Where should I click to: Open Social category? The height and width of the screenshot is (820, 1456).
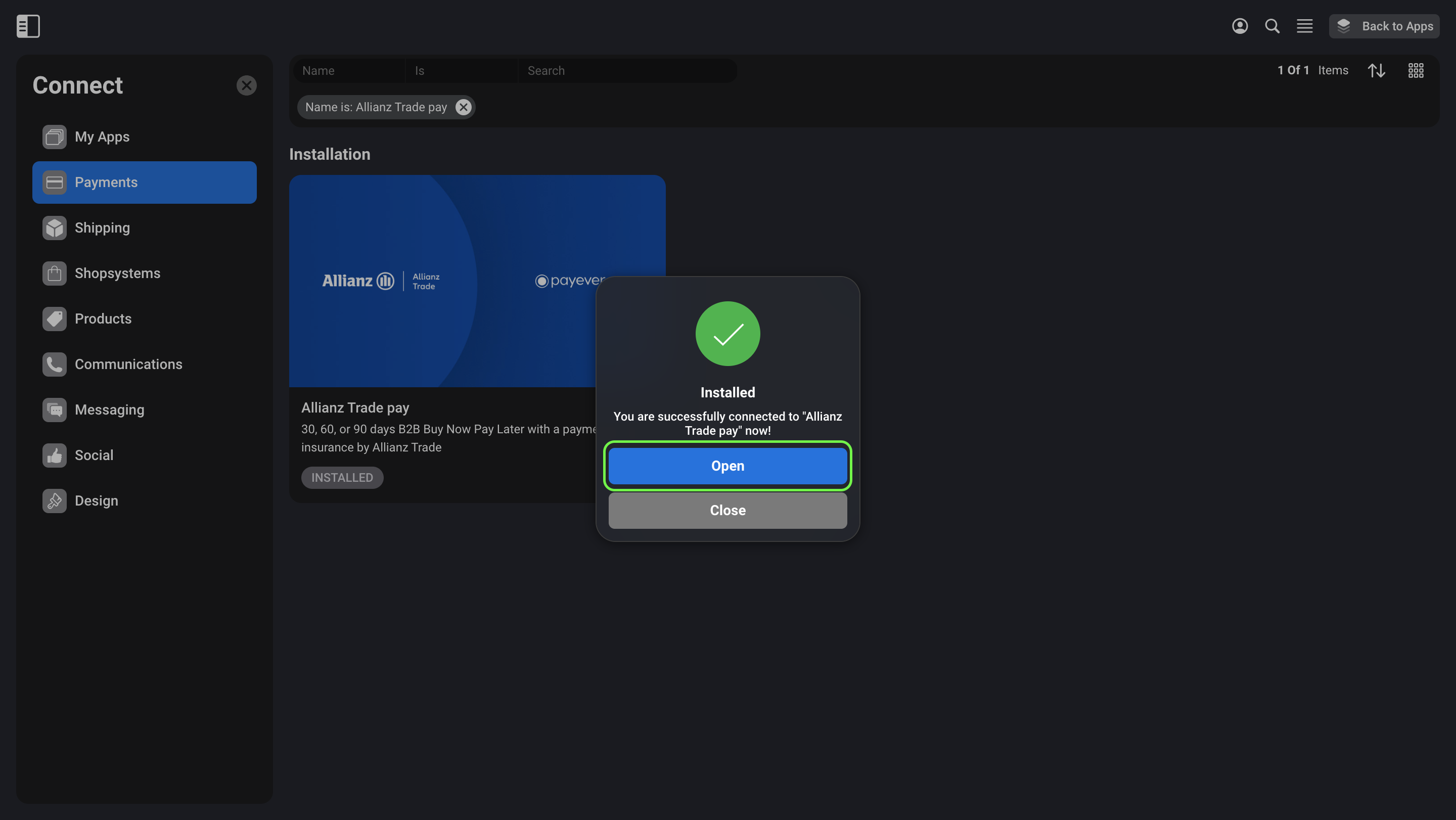click(x=144, y=455)
